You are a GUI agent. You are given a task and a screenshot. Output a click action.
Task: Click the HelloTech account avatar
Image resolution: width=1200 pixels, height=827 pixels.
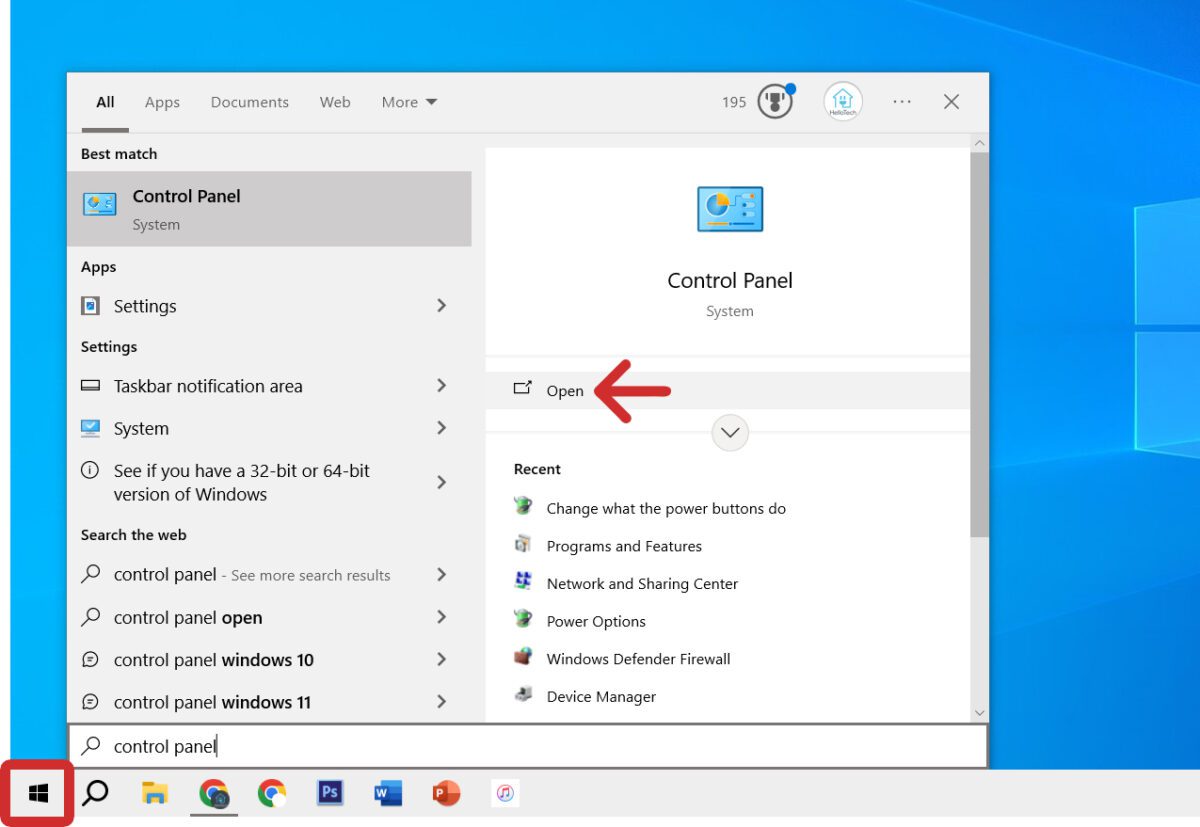tap(842, 102)
